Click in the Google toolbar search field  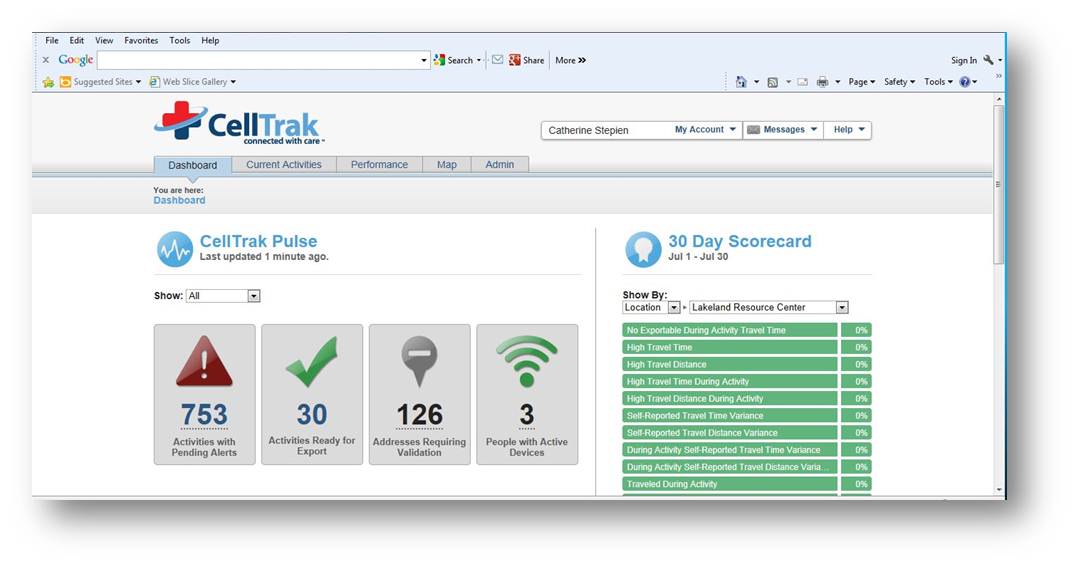tap(258, 60)
